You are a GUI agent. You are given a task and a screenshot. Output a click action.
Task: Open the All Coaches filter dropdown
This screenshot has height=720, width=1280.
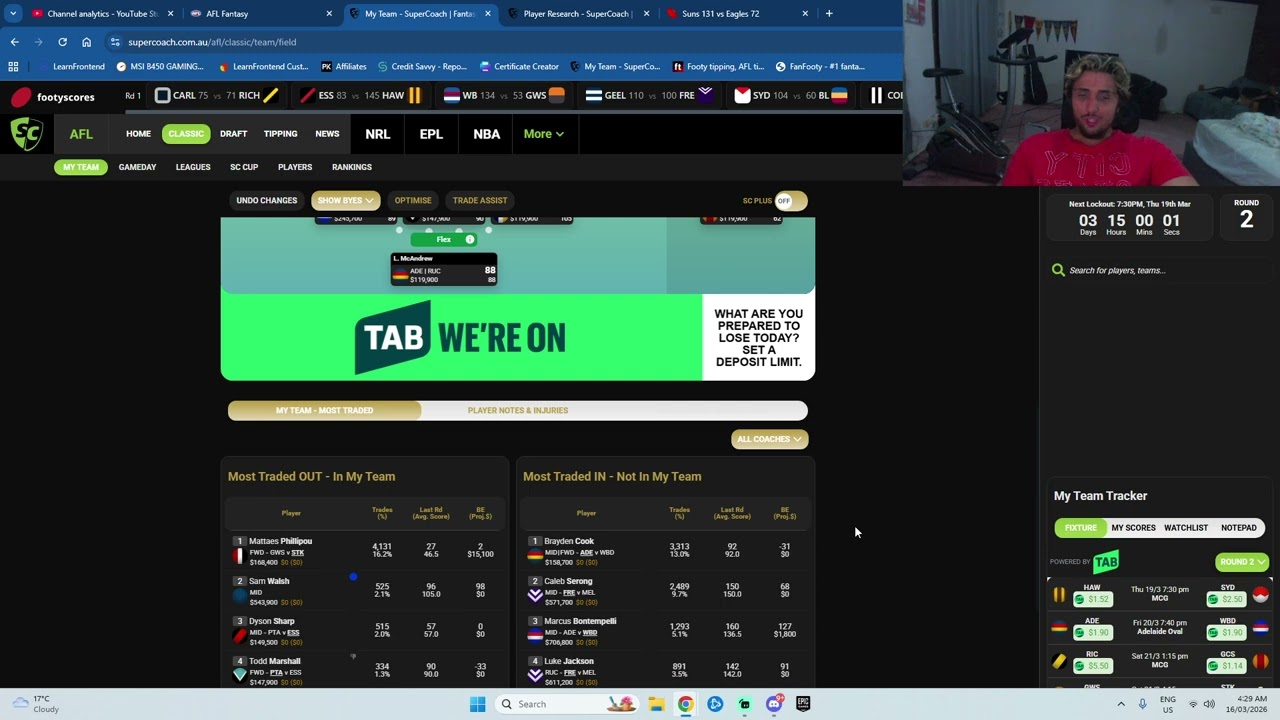(769, 439)
